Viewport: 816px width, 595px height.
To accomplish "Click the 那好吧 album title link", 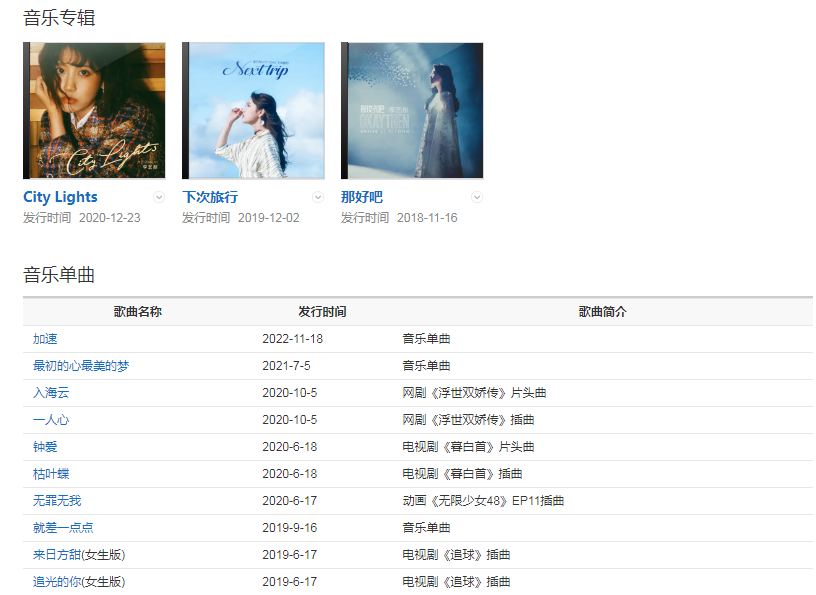I will click(361, 197).
